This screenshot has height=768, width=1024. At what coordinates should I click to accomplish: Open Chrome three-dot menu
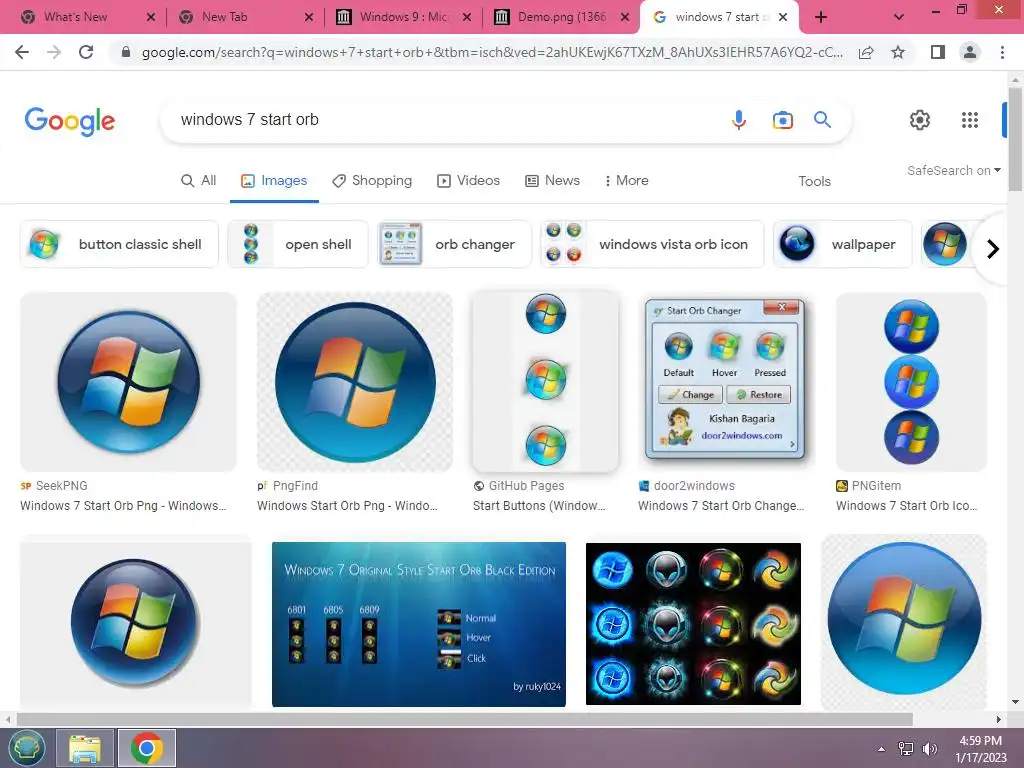pos(1002,52)
